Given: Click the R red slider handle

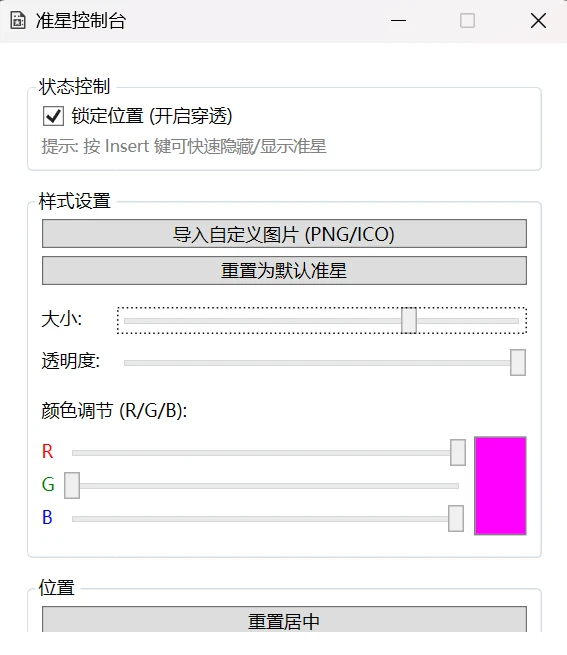Looking at the screenshot, I should point(458,452).
